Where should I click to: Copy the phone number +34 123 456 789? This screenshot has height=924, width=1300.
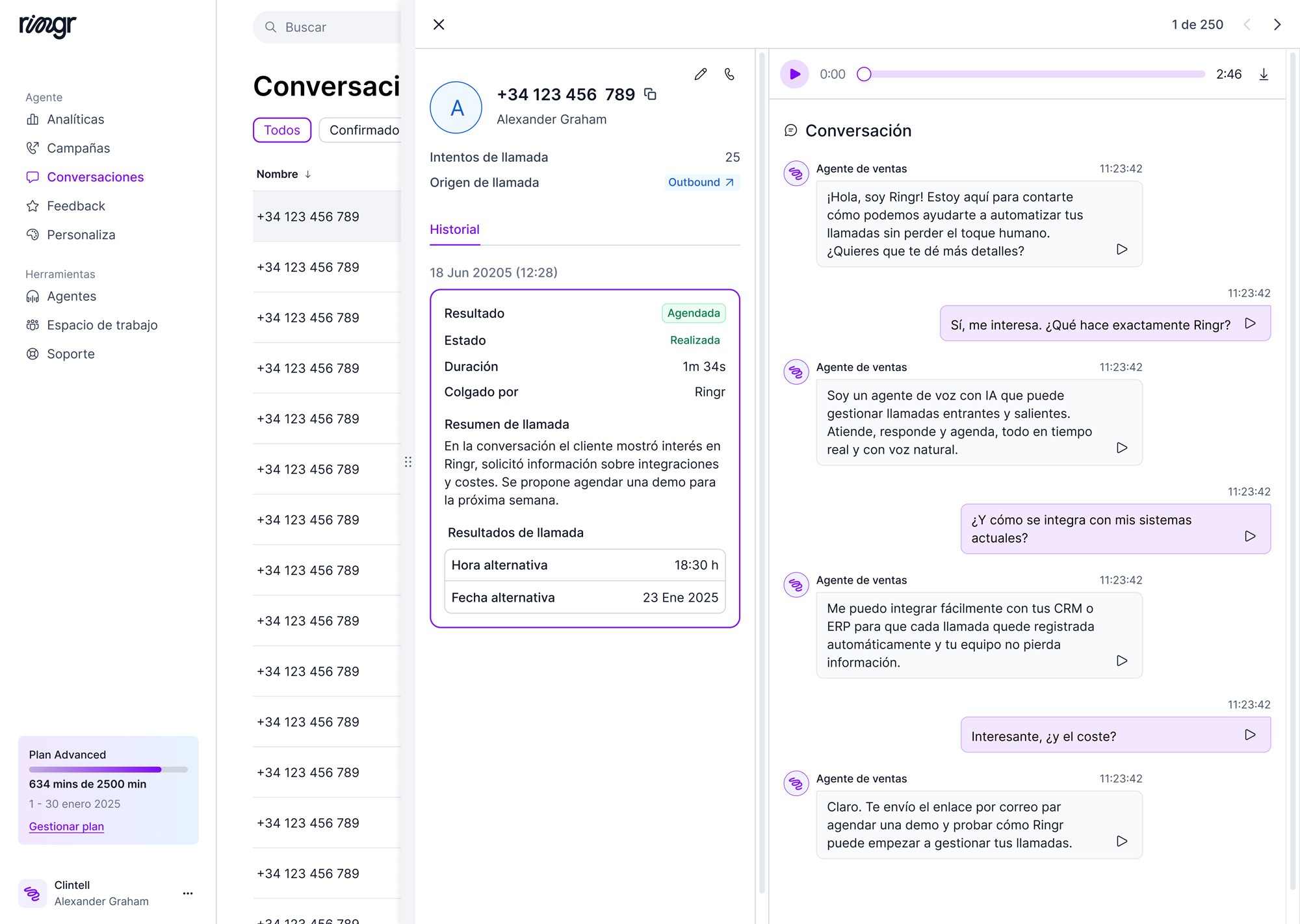point(651,94)
